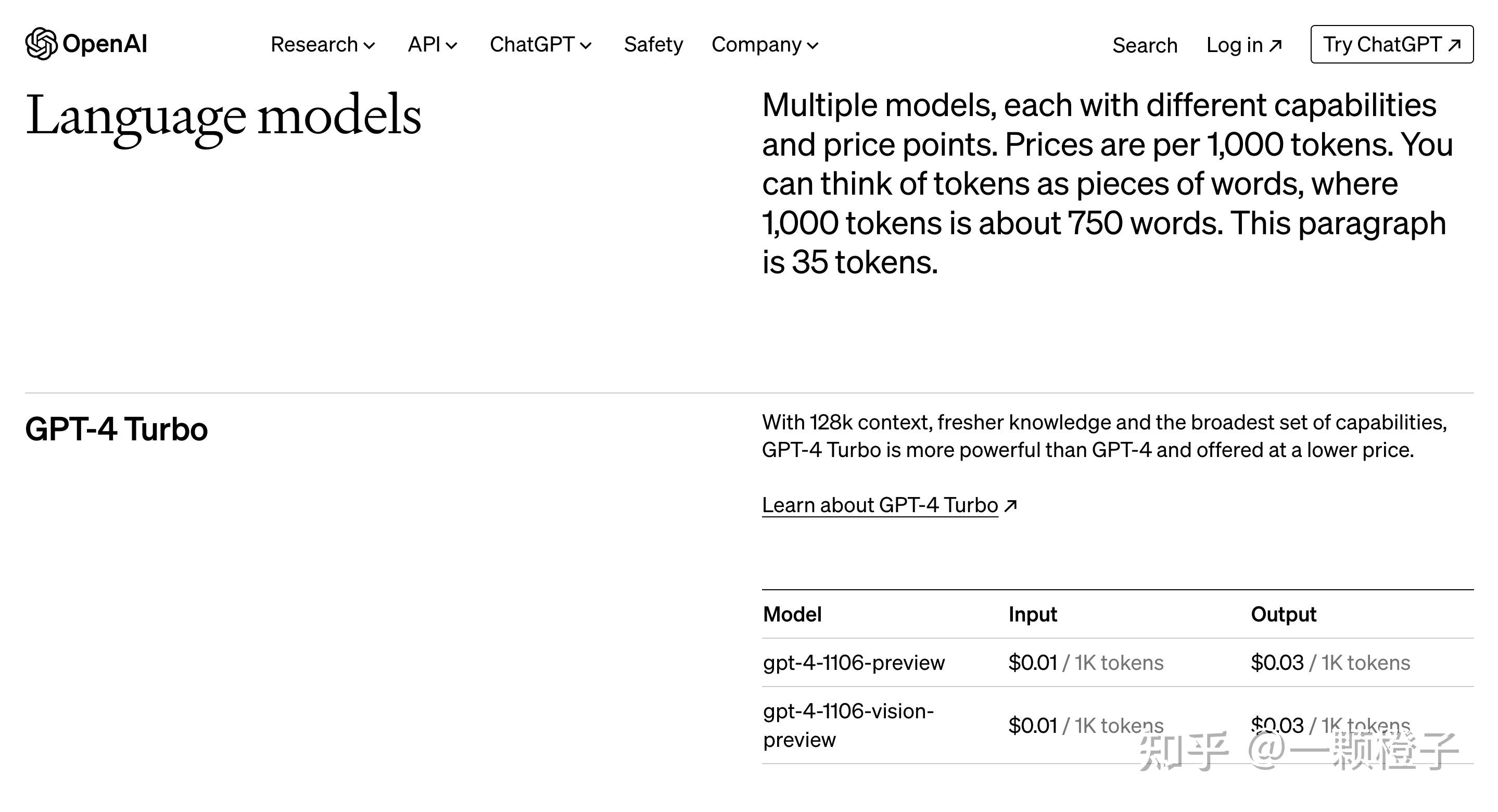The width and height of the screenshot is (1498, 812).
Task: Expand the ChatGPT chevron arrow
Action: pos(586,45)
